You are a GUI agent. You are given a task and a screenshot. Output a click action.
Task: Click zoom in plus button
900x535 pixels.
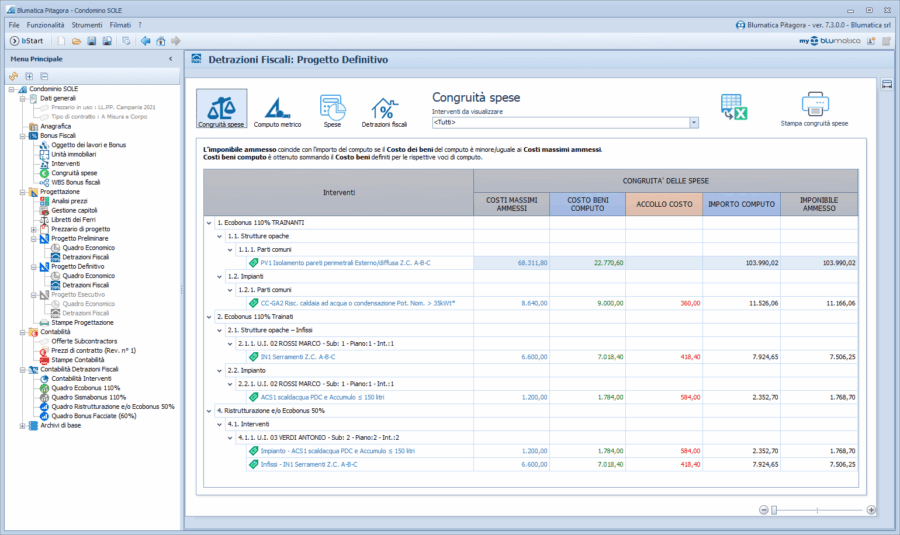pos(871,510)
